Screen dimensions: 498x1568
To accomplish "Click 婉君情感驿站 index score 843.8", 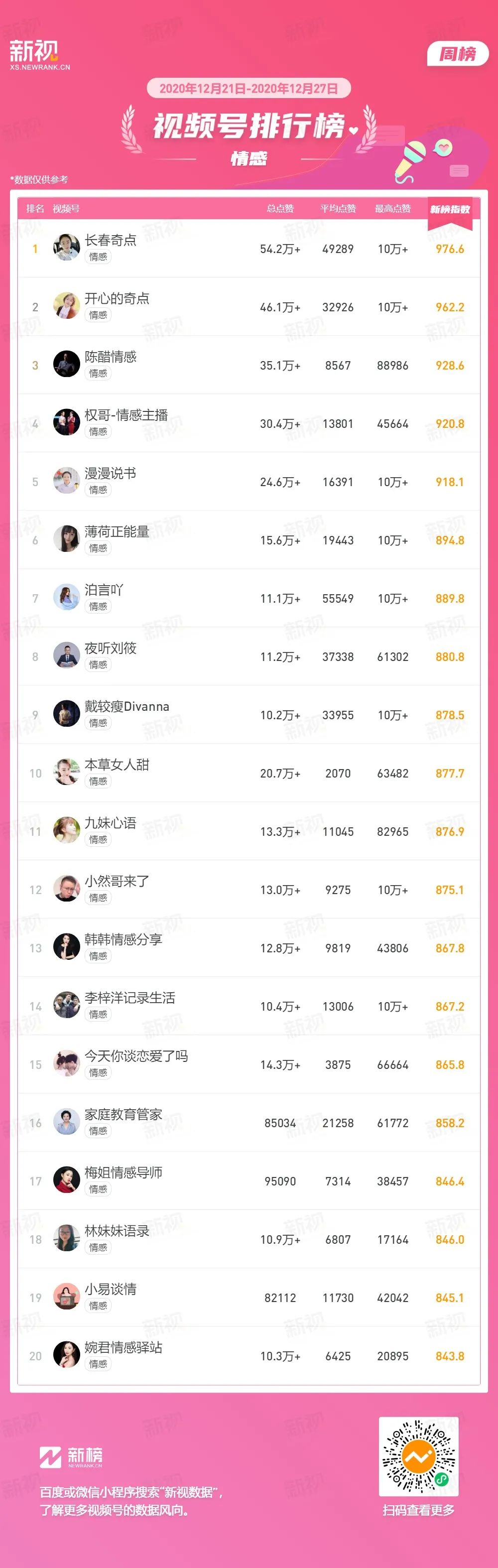I will (450, 1356).
